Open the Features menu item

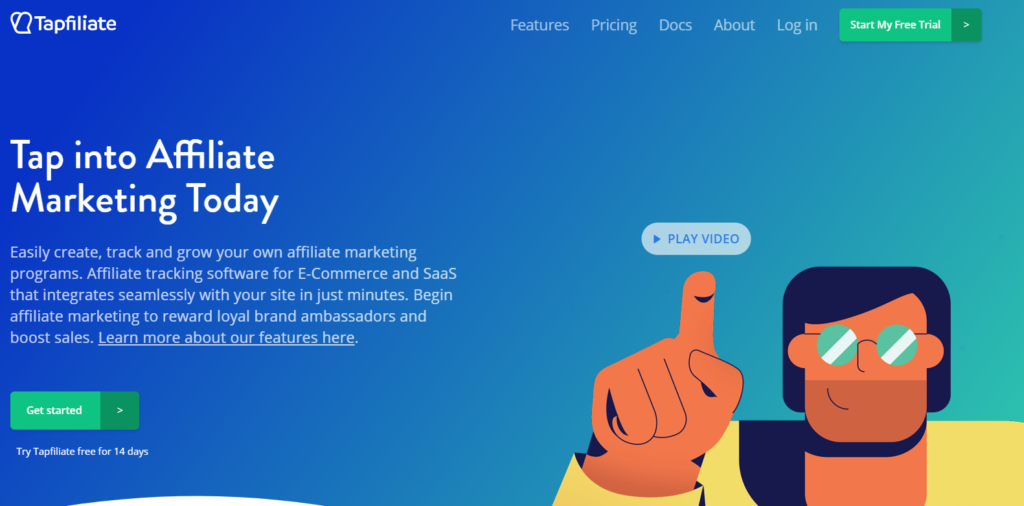click(x=539, y=25)
